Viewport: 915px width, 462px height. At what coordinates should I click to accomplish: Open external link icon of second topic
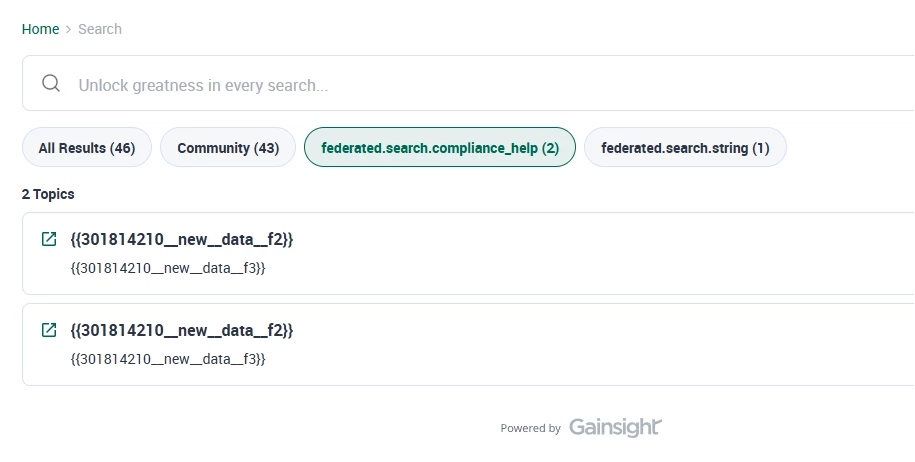pyautogui.click(x=49, y=330)
